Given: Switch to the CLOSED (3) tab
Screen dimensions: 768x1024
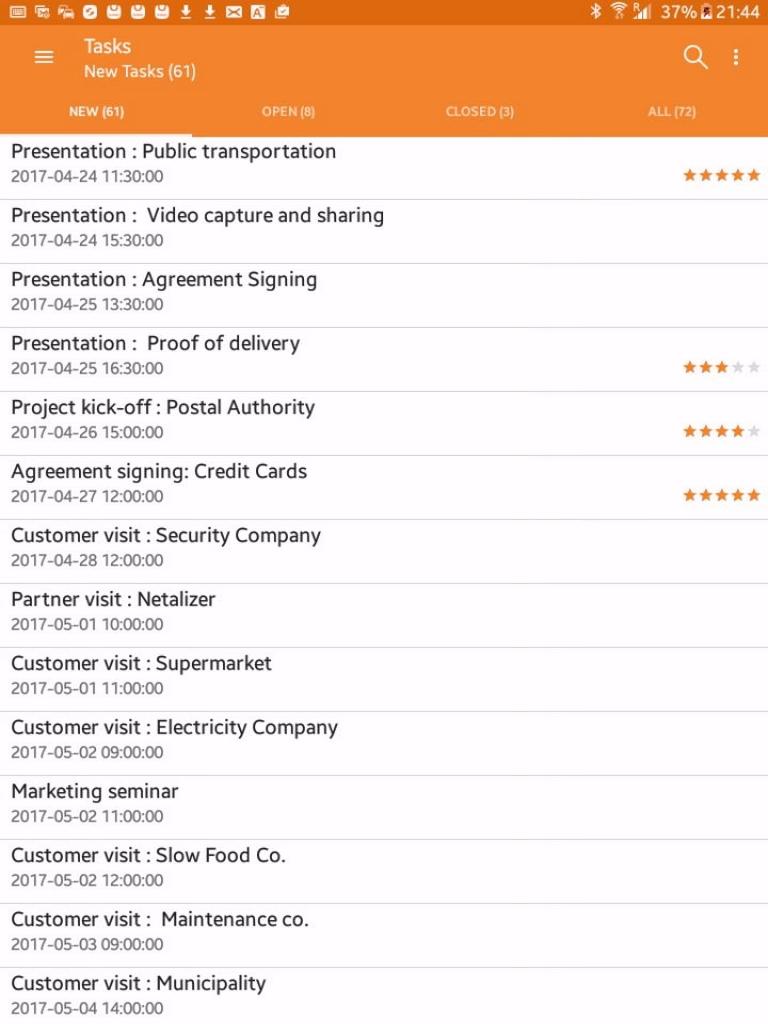Looking at the screenshot, I should (480, 112).
